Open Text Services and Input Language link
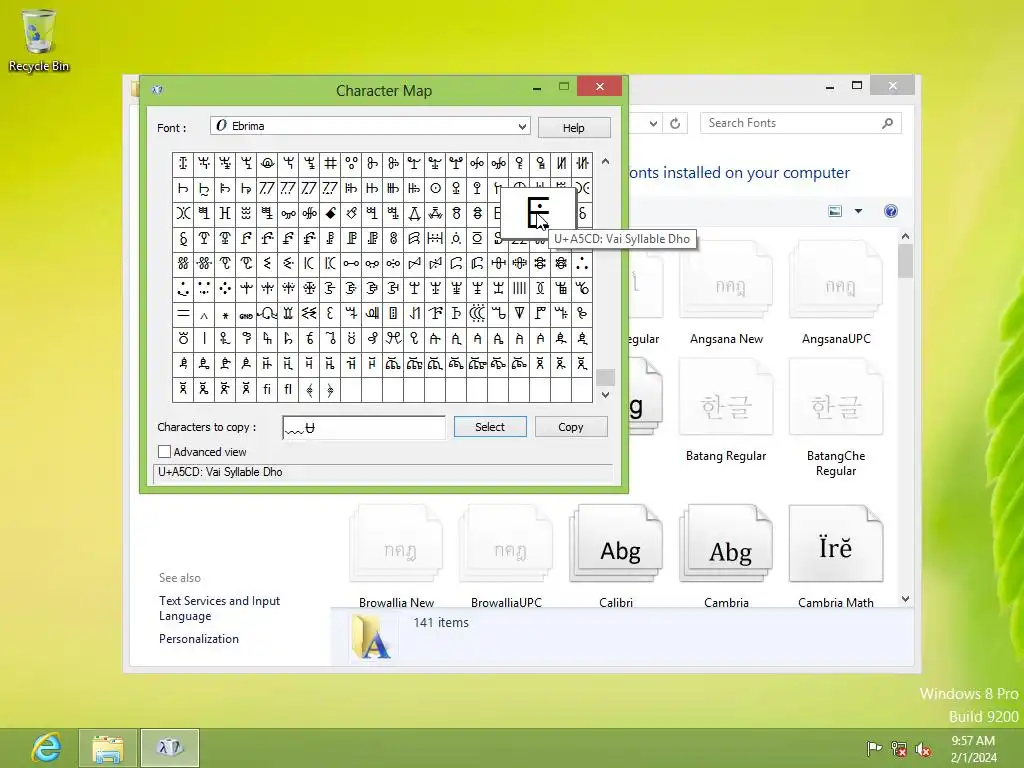1024x768 pixels. click(x=219, y=608)
